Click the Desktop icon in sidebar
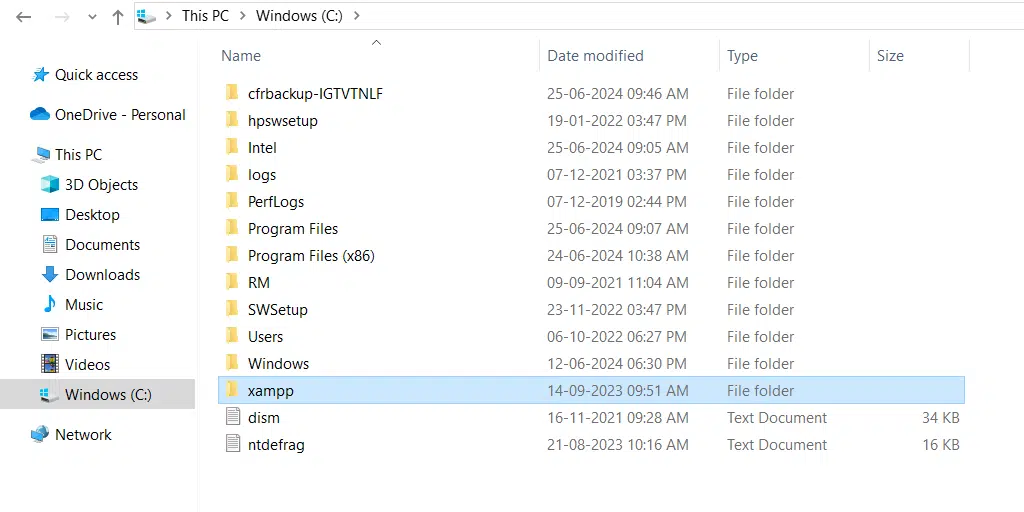 click(50, 215)
